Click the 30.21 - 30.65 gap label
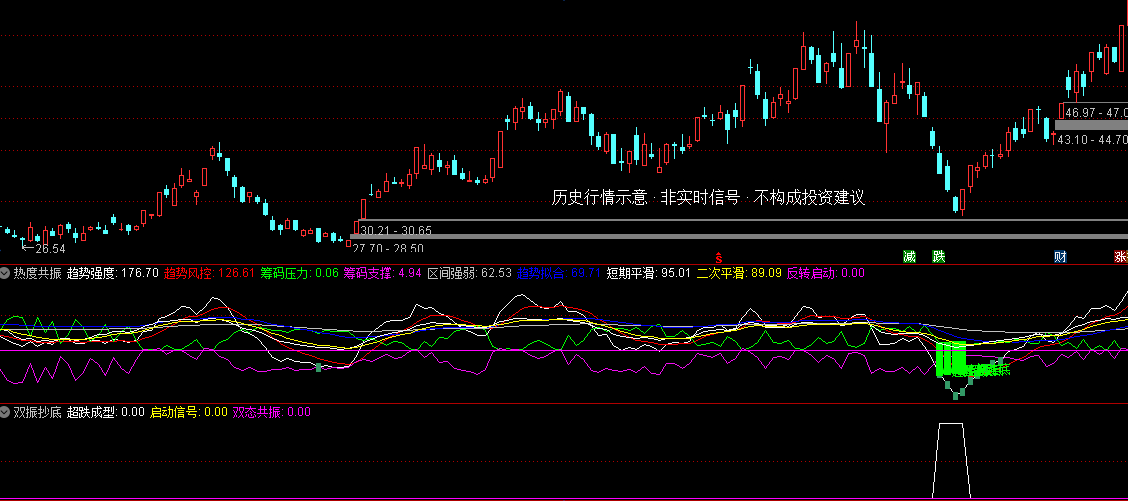 (396, 231)
